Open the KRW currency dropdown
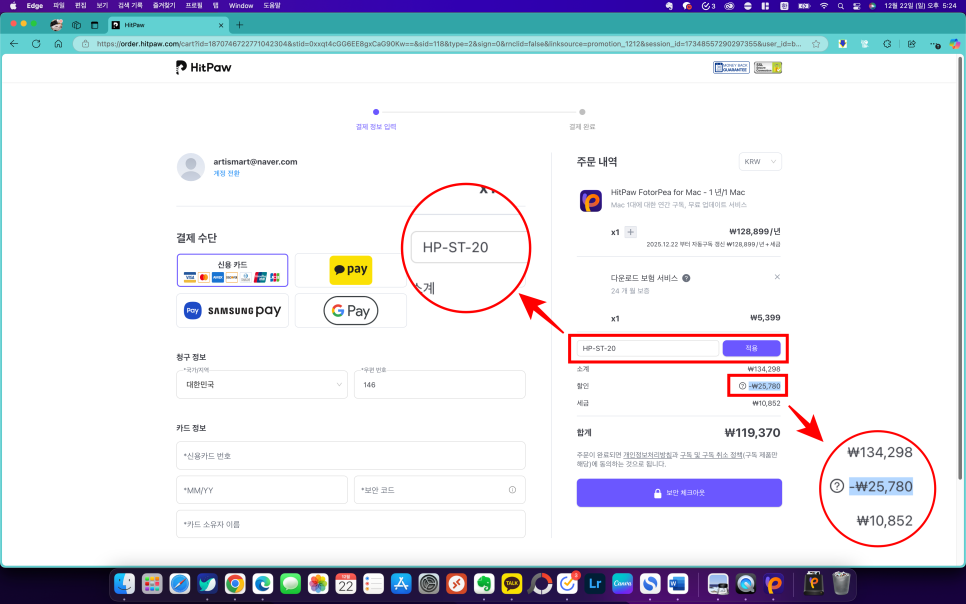The width and height of the screenshot is (966, 604). (x=760, y=161)
